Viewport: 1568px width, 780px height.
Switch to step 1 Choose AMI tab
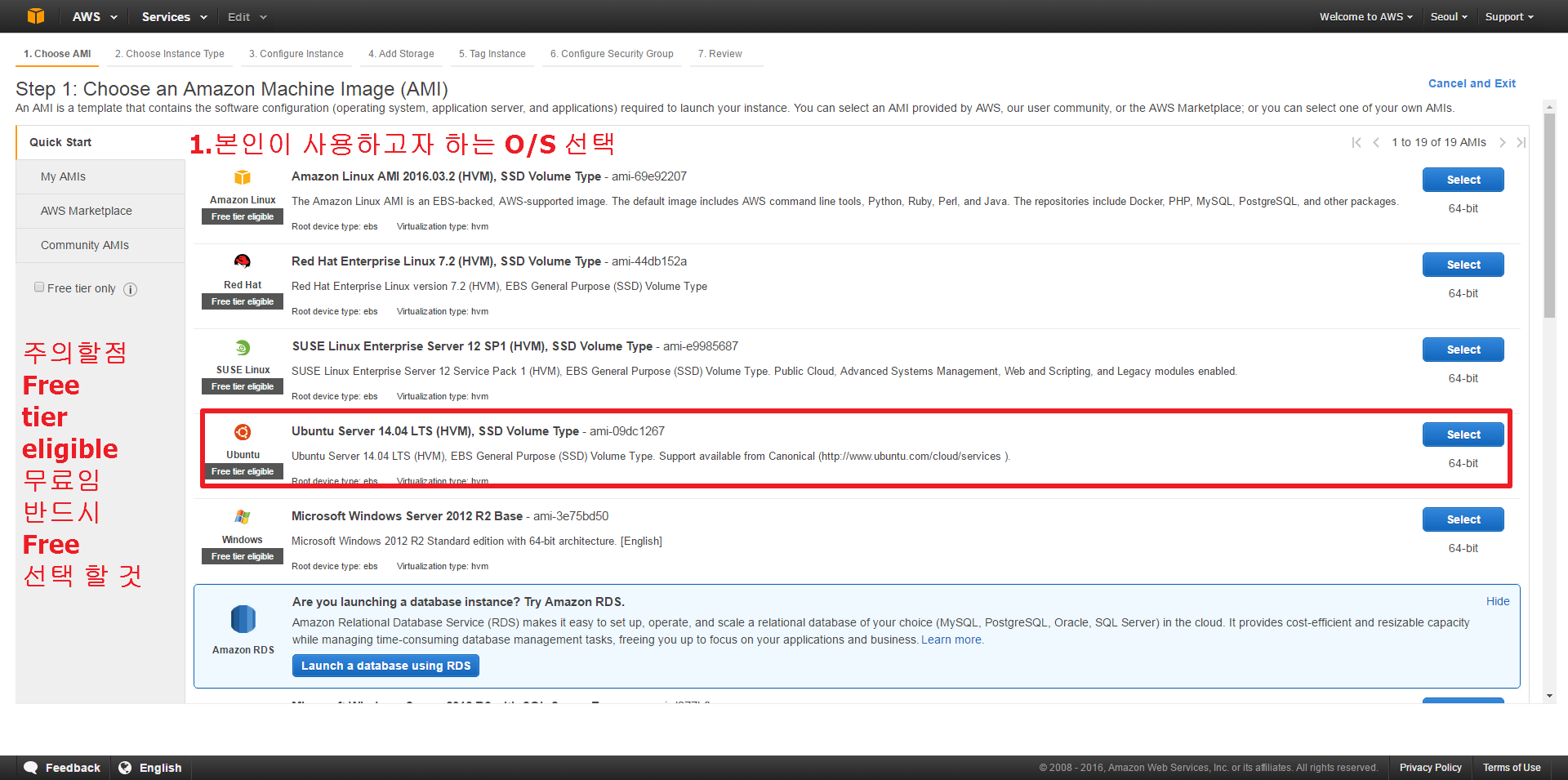[57, 54]
